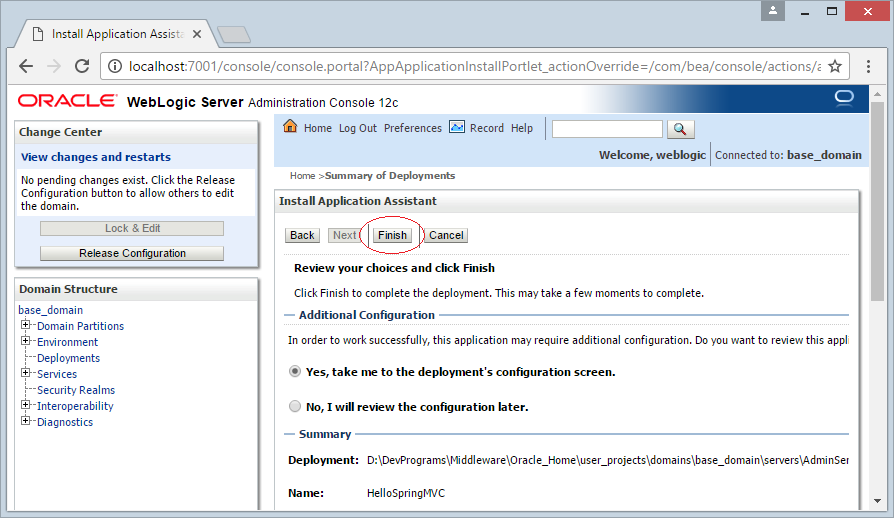Expand Interoperability tree node
The width and height of the screenshot is (894, 518).
pos(25,405)
